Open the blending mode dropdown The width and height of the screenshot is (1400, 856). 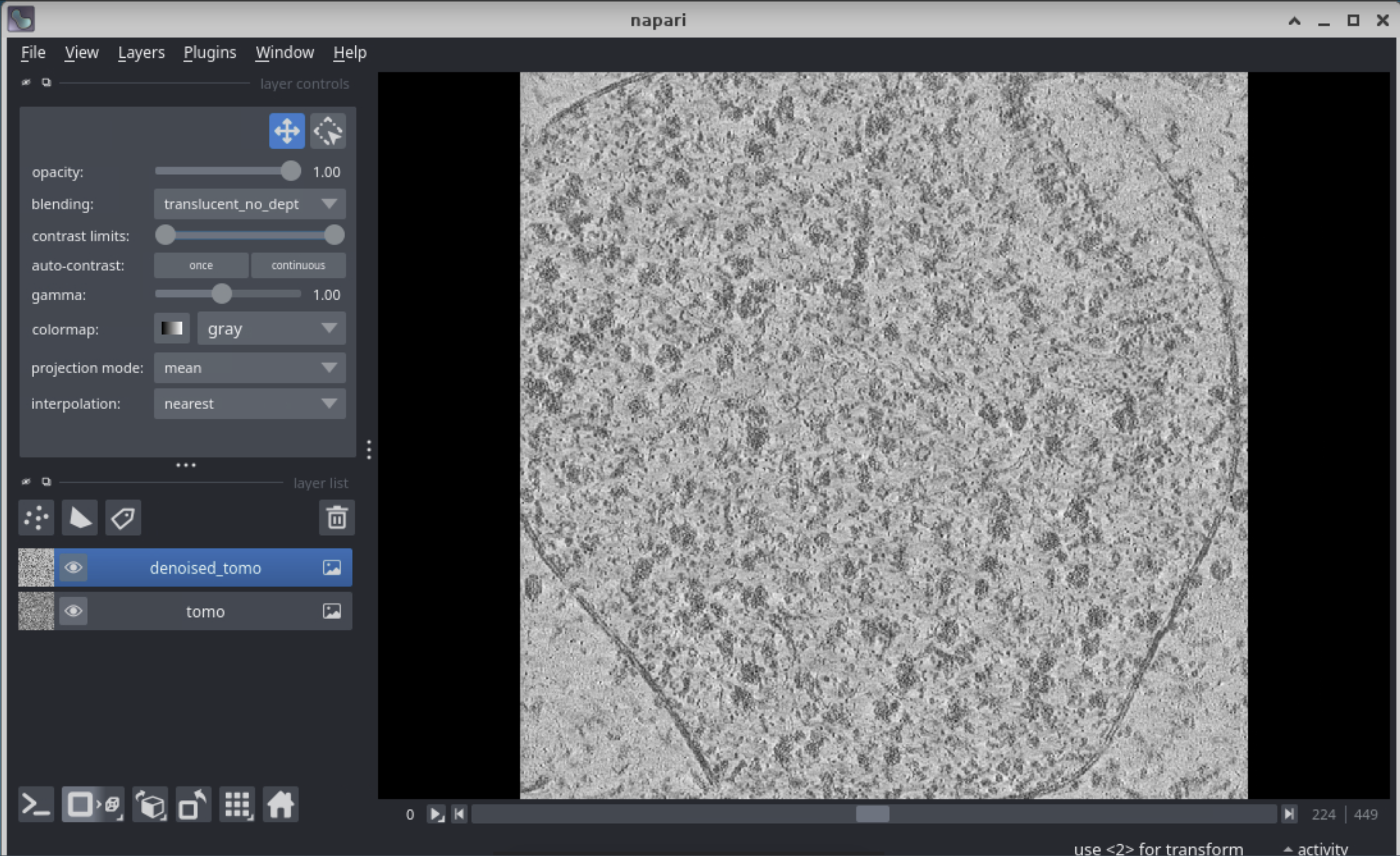250,204
